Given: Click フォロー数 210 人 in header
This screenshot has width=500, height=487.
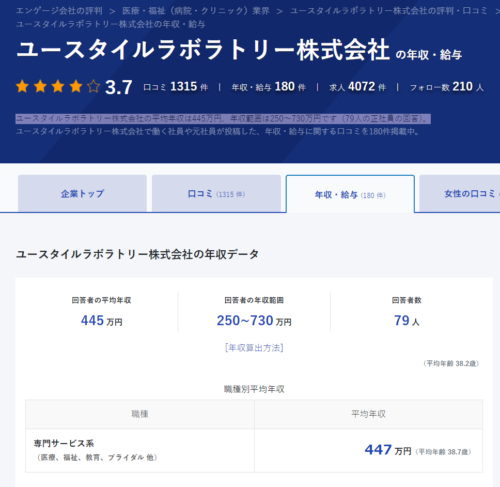Looking at the screenshot, I should pyautogui.click(x=447, y=87).
